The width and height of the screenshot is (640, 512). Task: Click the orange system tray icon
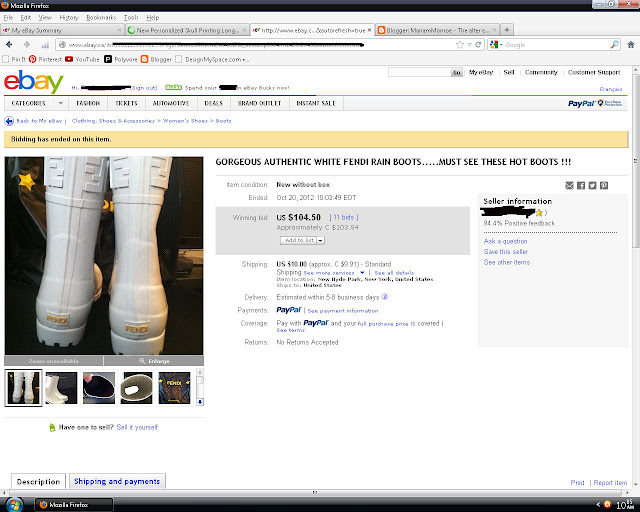click(x=607, y=505)
